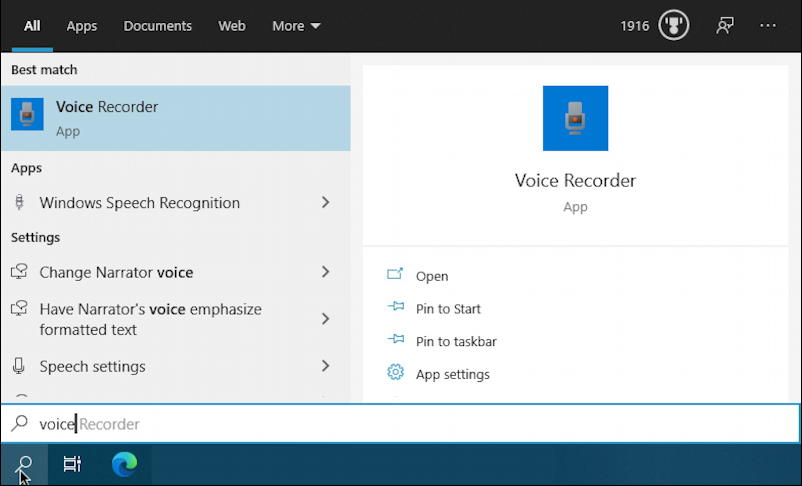802x486 pixels.
Task: Click the search box containing voice
Action: pyautogui.click(x=400, y=424)
